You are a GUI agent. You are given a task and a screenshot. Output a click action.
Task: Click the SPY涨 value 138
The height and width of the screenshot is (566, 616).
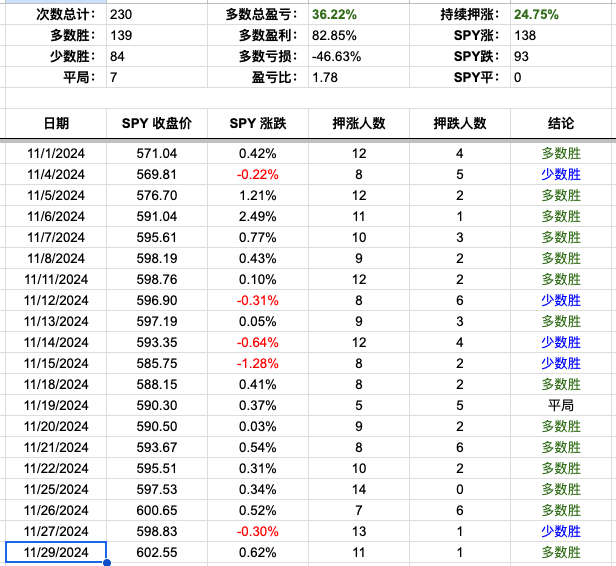(525, 35)
